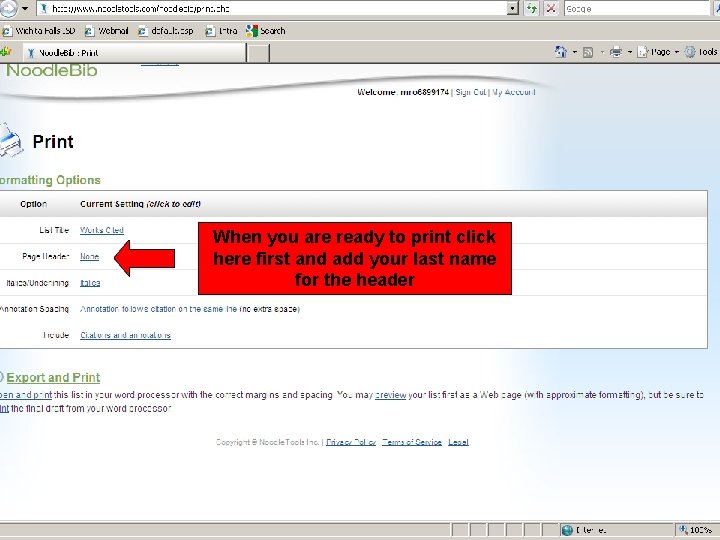Image resolution: width=720 pixels, height=540 pixels.
Task: Click the Google search box
Action: [637, 8]
